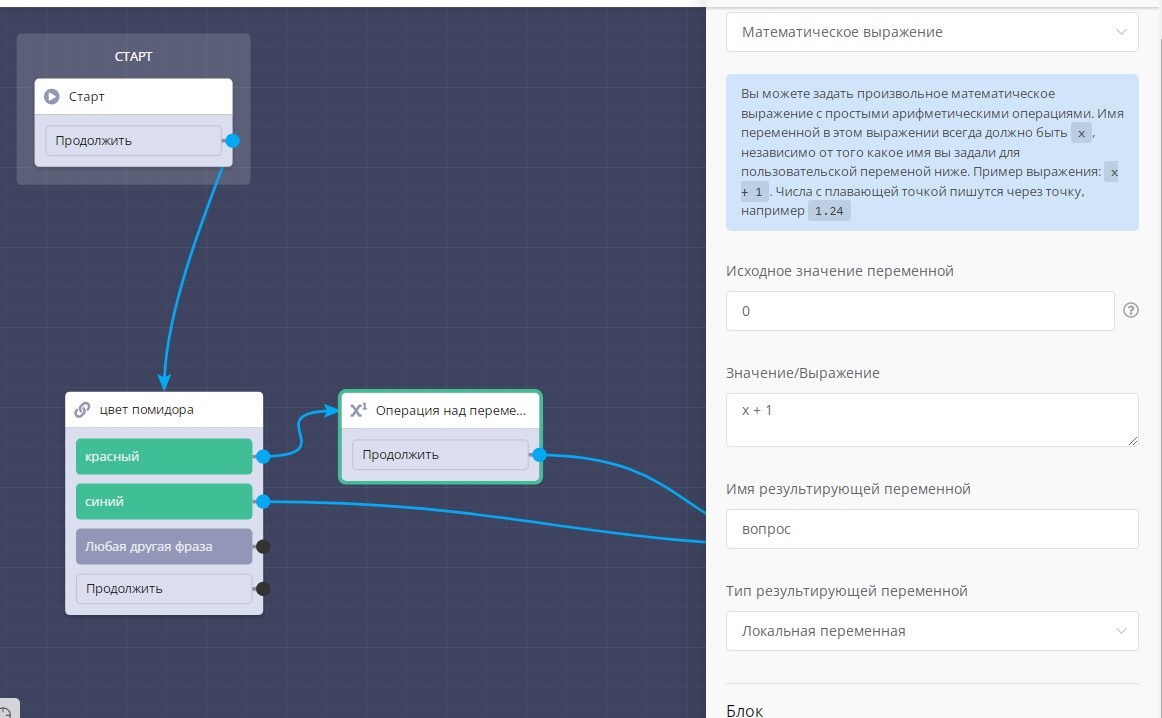This screenshot has width=1162, height=718.
Task: Select the Операция над переменной block header
Action: tap(449, 409)
